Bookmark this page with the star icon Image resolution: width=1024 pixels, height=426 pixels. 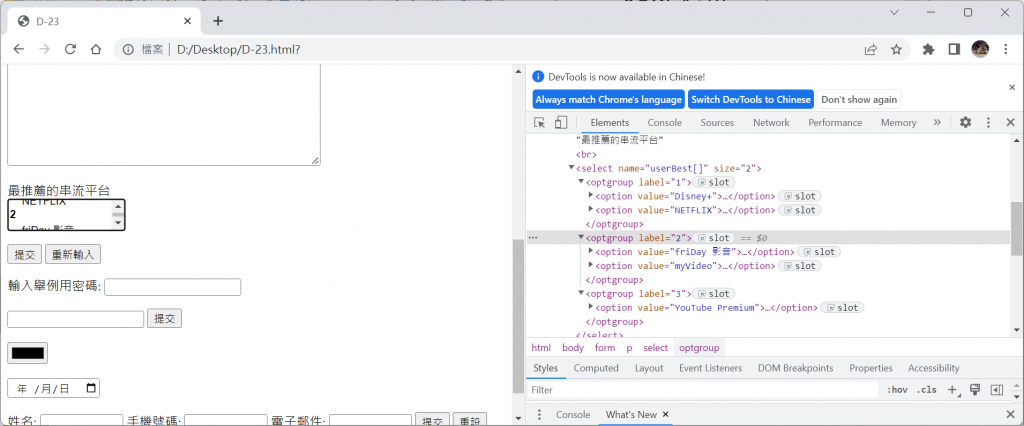tap(897, 50)
